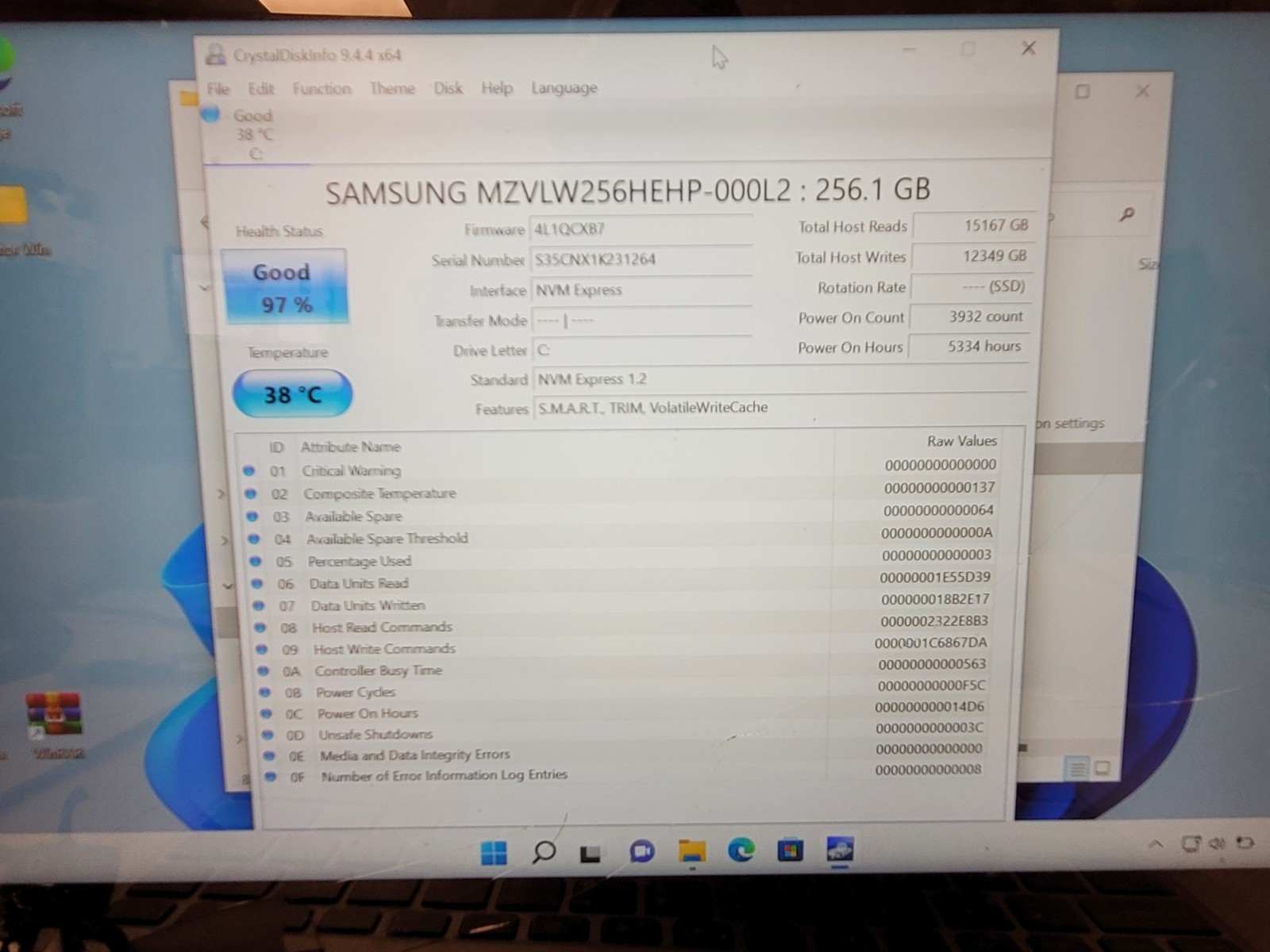Maximize the background window
The image size is (1270, 952).
1083,92
